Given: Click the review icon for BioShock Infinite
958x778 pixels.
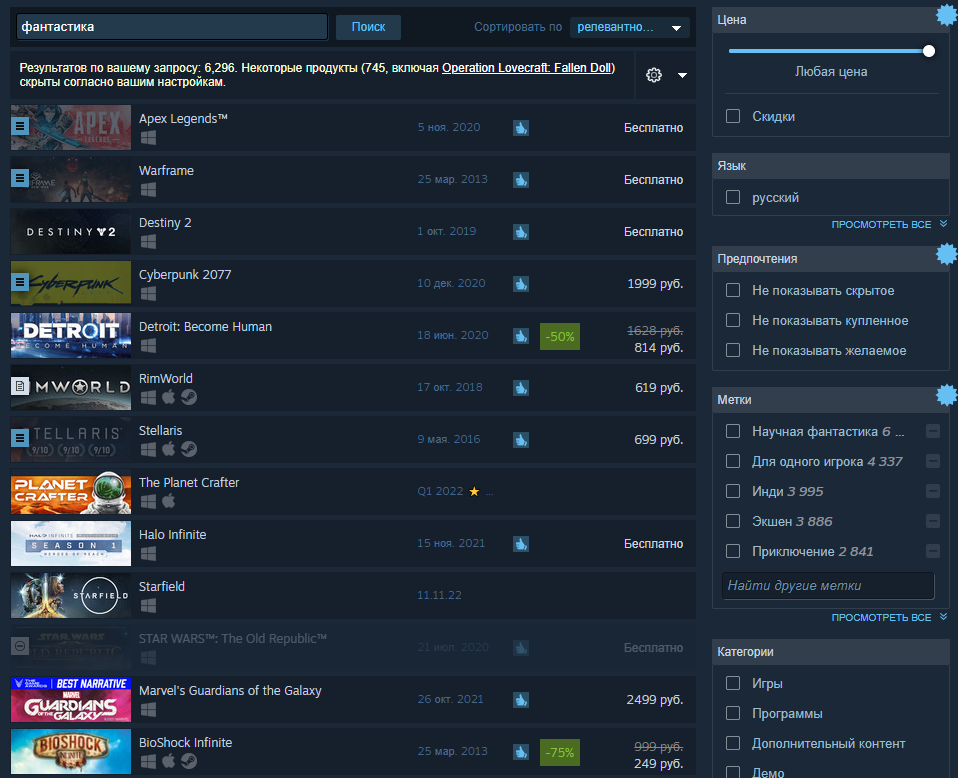Looking at the screenshot, I should pyautogui.click(x=521, y=752).
